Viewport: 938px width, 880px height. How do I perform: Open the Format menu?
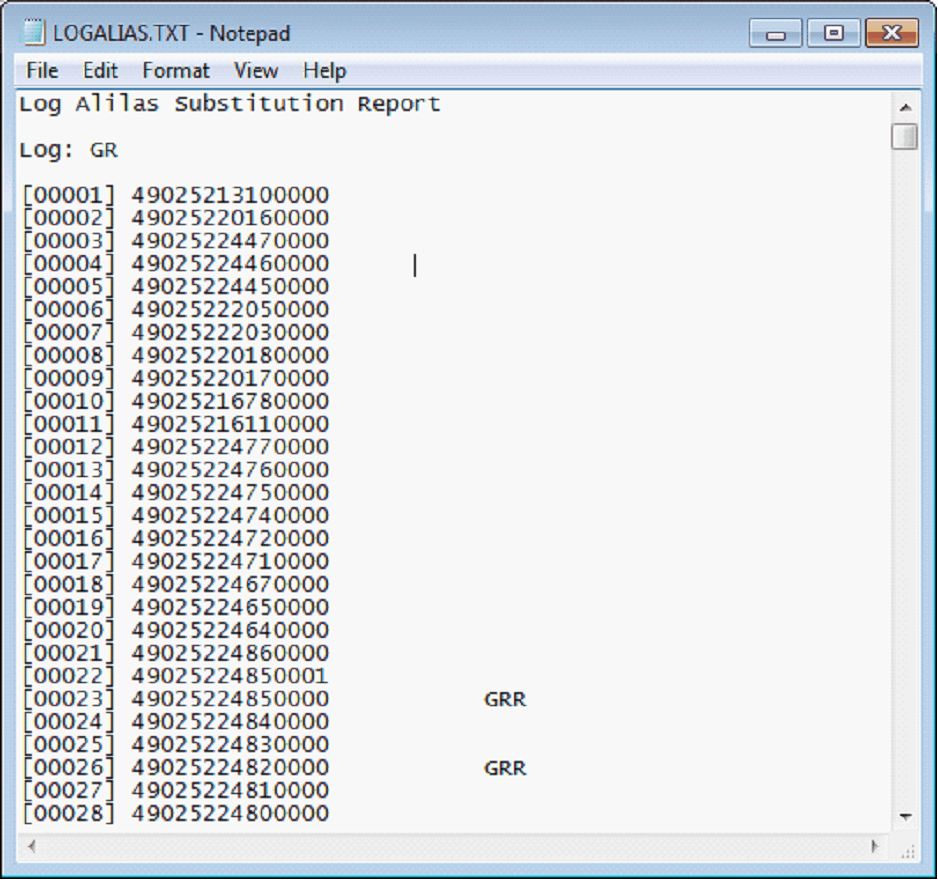pos(176,71)
